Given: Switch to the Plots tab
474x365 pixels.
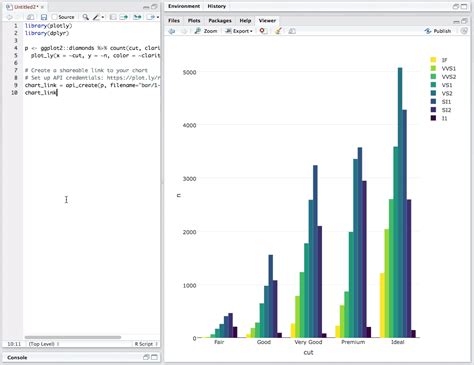Looking at the screenshot, I should click(194, 20).
